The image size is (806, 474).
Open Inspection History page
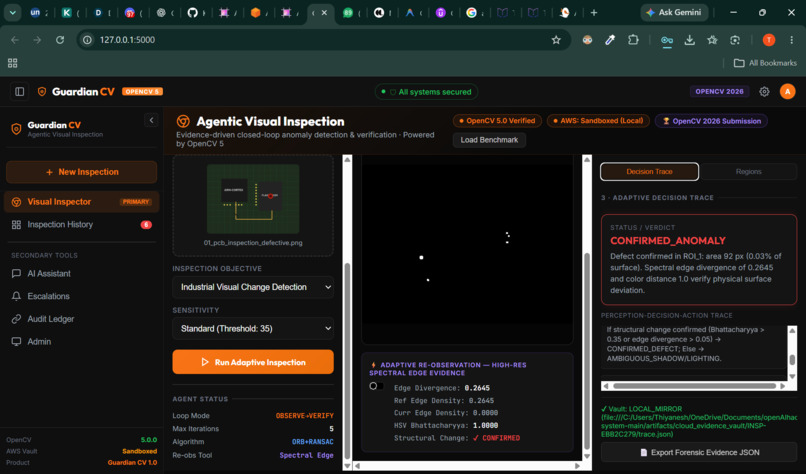coord(81,225)
